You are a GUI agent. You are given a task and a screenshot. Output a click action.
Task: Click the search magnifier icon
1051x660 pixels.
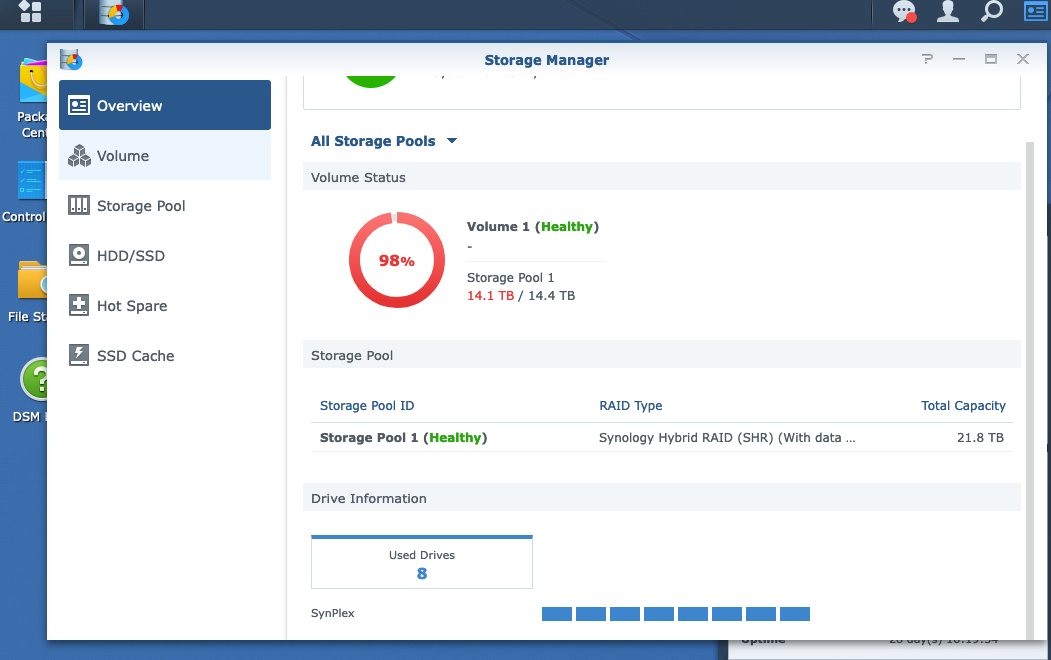[x=991, y=13]
